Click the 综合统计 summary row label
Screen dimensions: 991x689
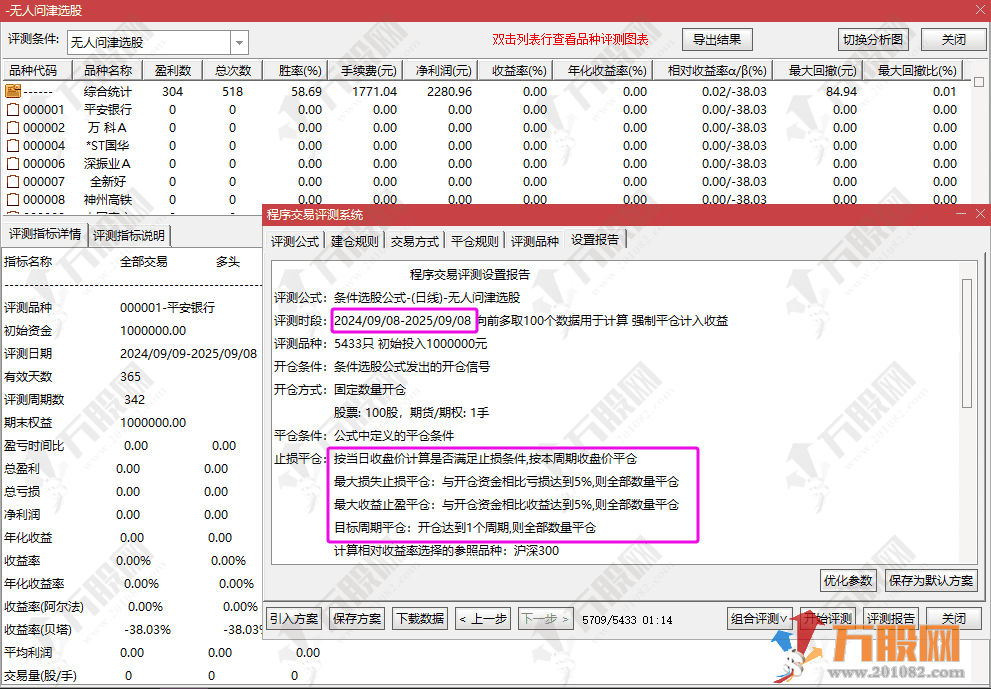pyautogui.click(x=108, y=91)
